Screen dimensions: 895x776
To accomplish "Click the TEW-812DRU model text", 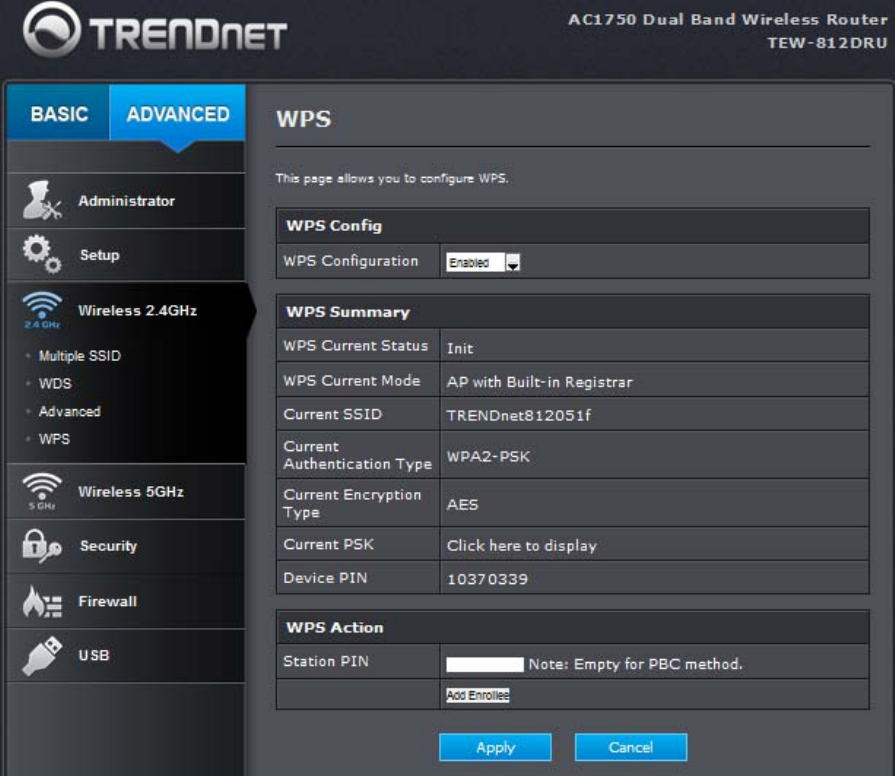I will [x=827, y=43].
